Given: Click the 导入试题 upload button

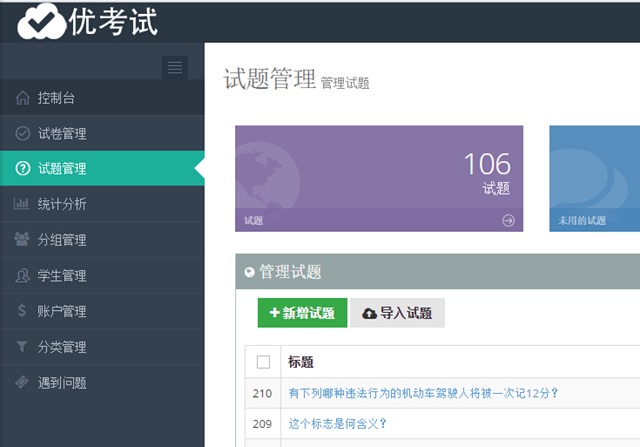Looking at the screenshot, I should click(x=397, y=313).
